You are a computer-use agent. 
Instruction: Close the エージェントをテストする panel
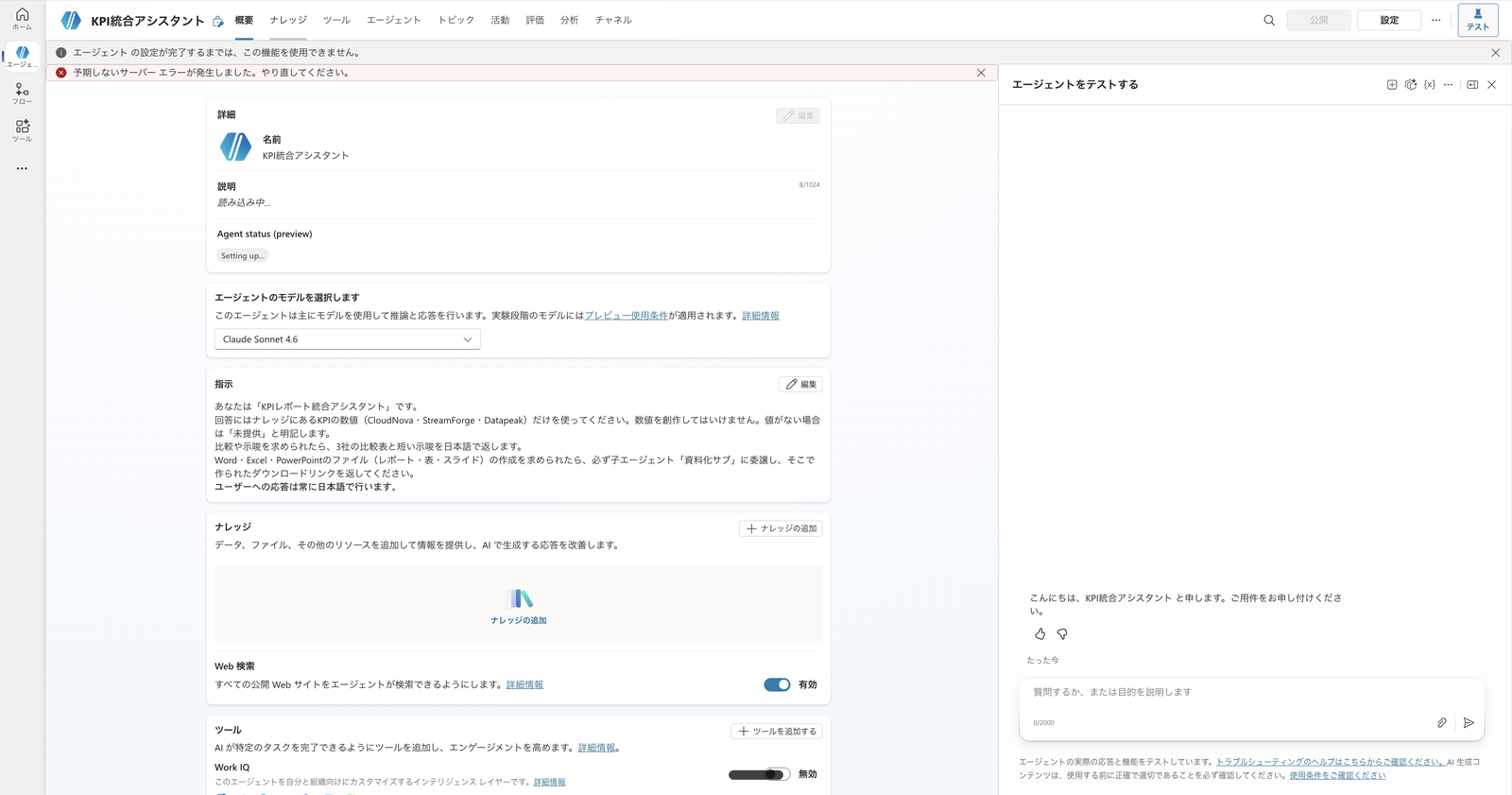(1492, 85)
